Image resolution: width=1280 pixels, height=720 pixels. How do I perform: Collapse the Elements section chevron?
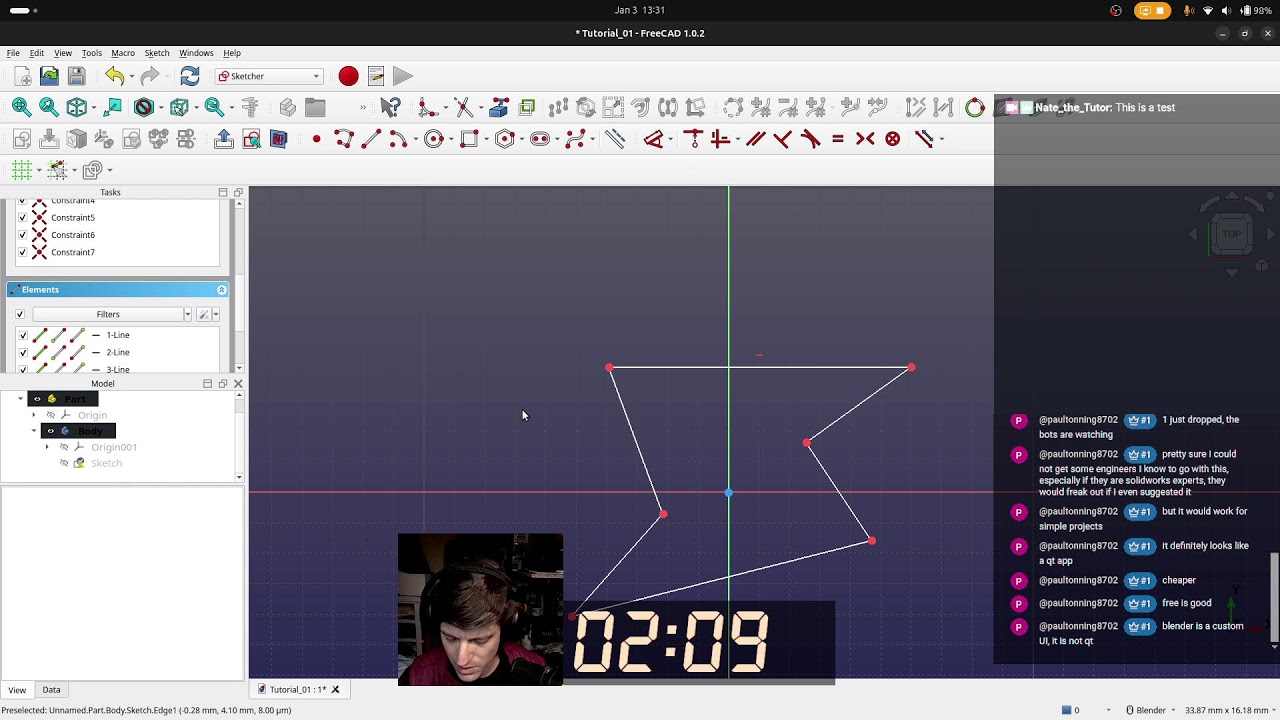(x=222, y=290)
